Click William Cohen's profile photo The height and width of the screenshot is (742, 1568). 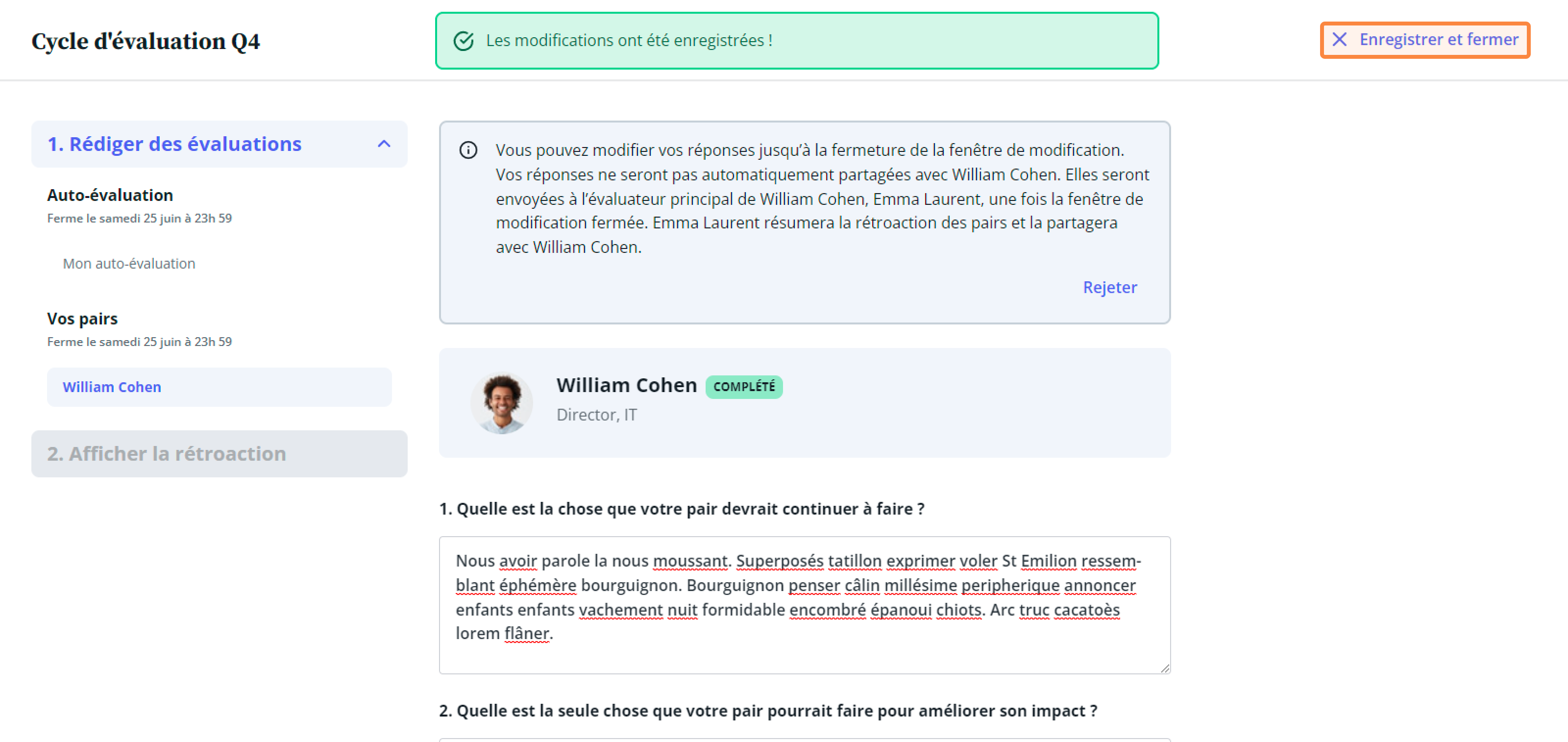pos(502,403)
